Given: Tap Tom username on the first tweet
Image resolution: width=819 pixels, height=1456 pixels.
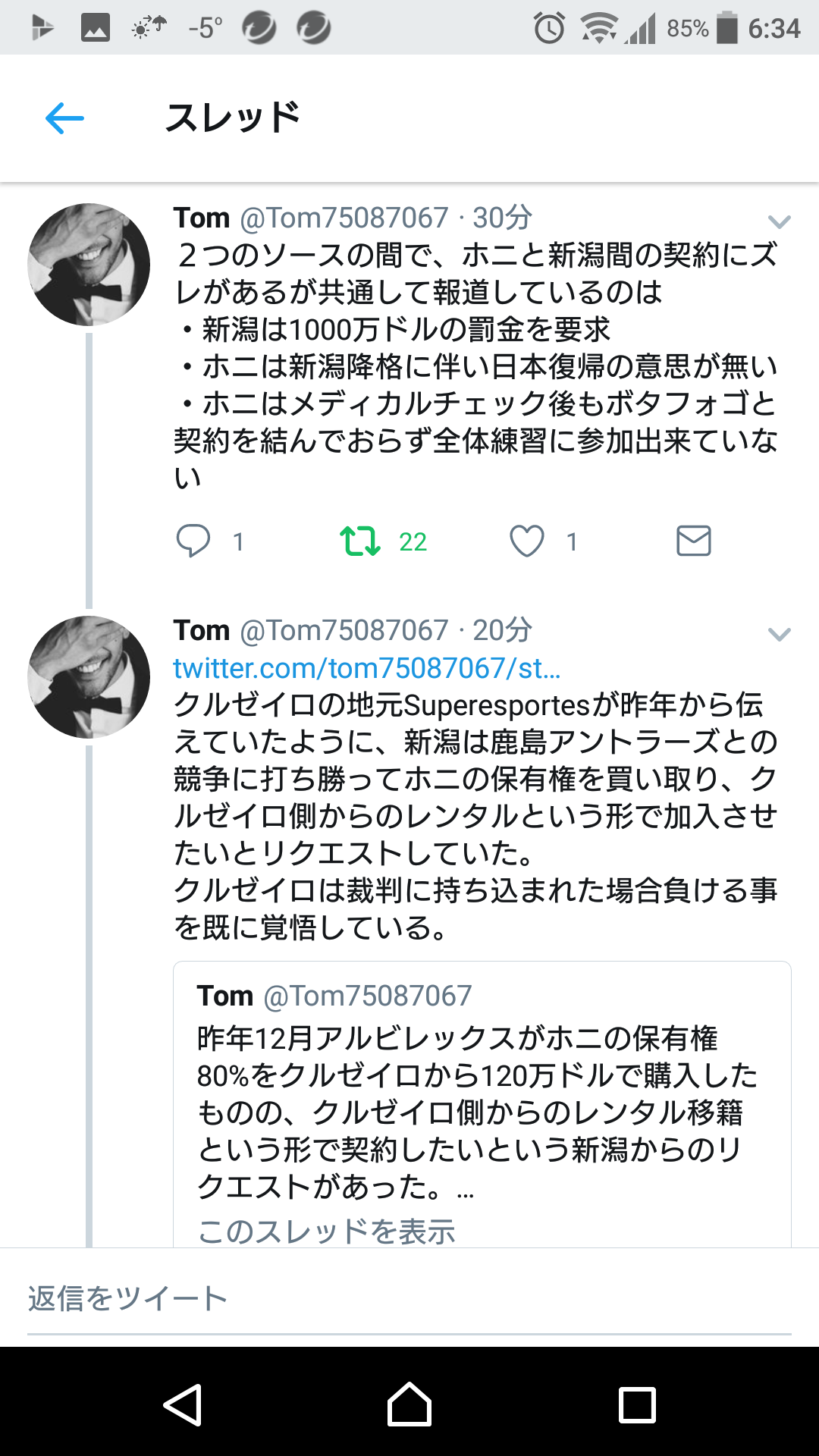Looking at the screenshot, I should point(202,218).
